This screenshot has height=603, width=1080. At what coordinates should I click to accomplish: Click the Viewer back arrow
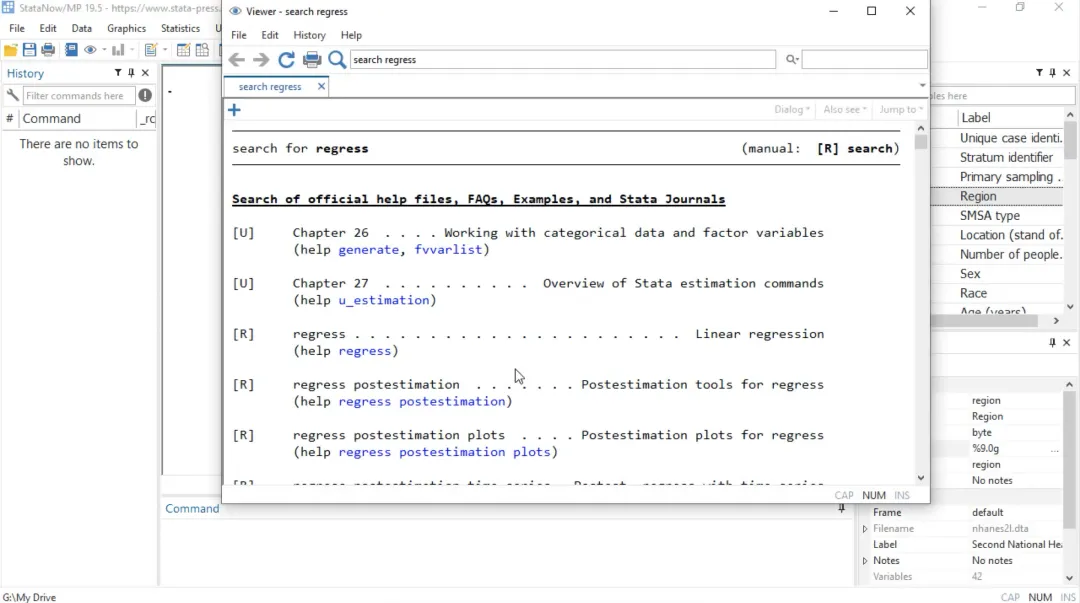[237, 60]
